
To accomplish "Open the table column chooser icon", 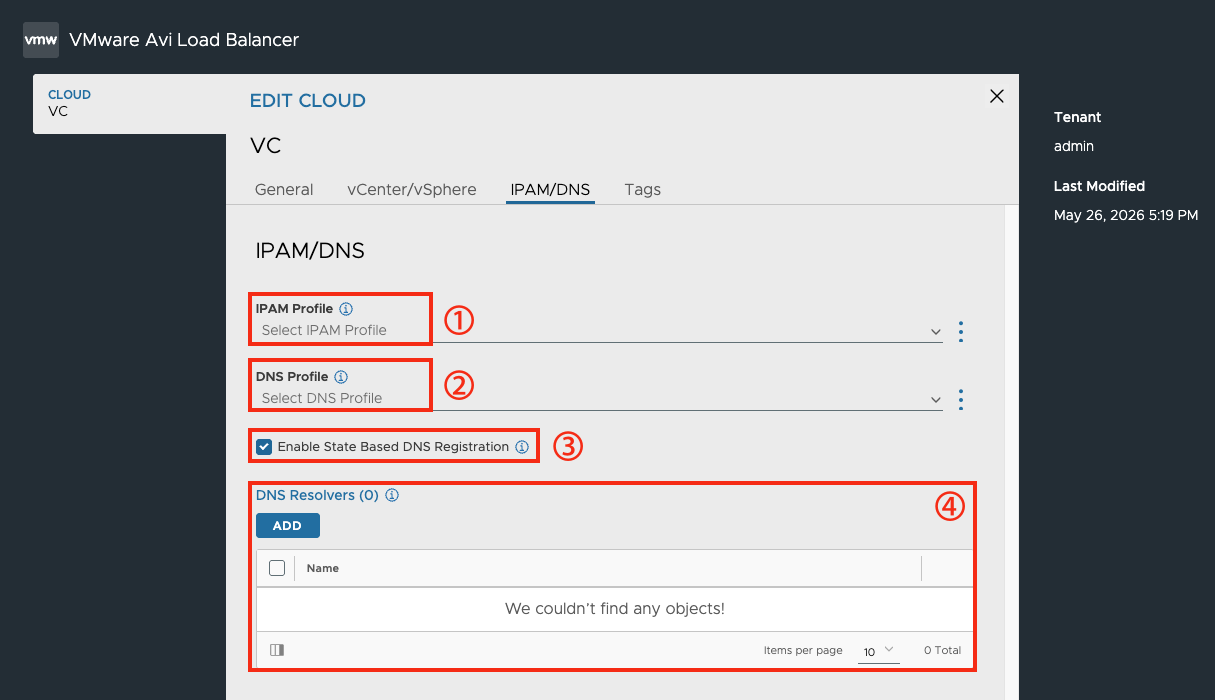I will click(277, 650).
